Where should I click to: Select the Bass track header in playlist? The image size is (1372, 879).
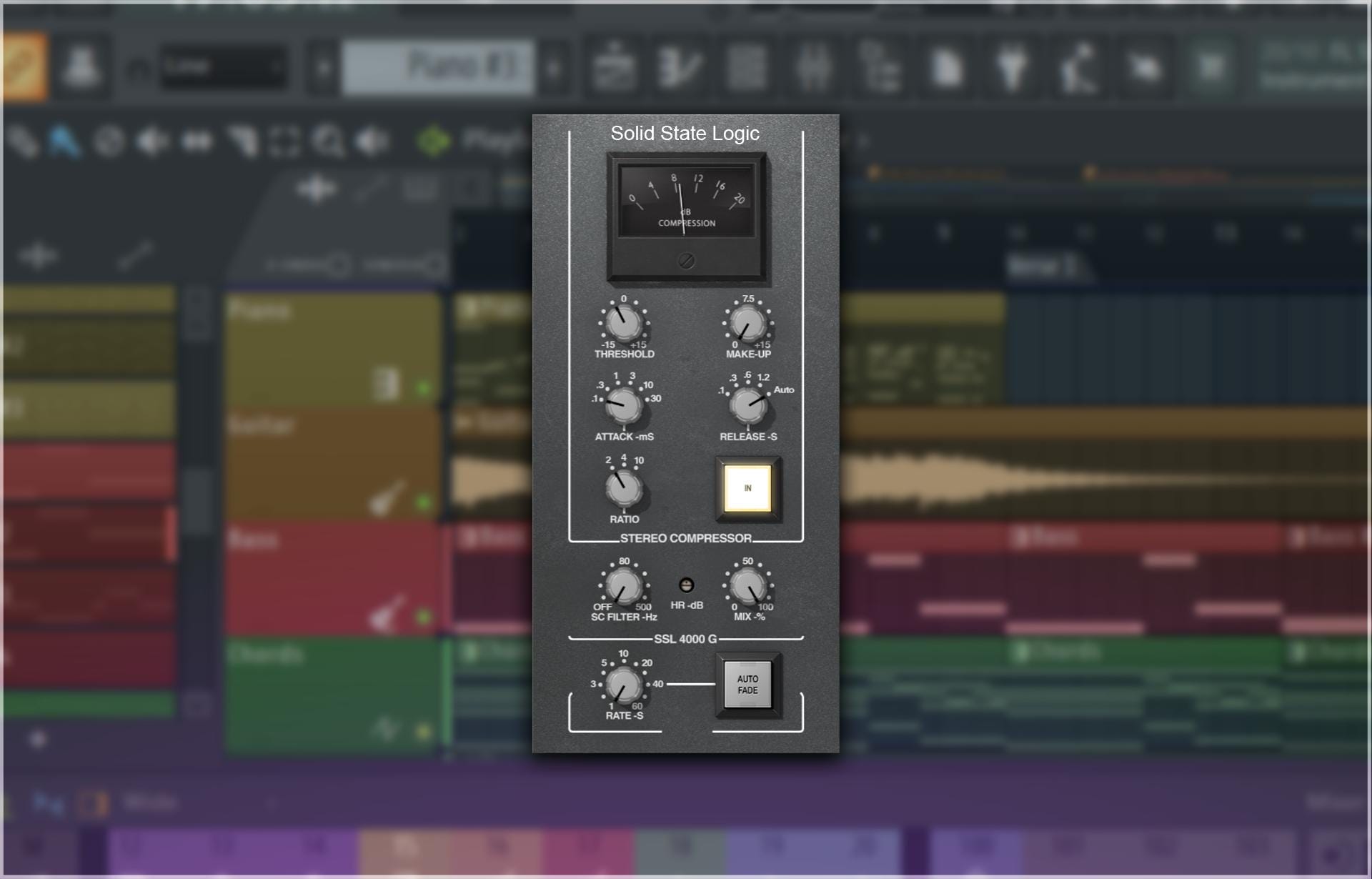coord(333,579)
